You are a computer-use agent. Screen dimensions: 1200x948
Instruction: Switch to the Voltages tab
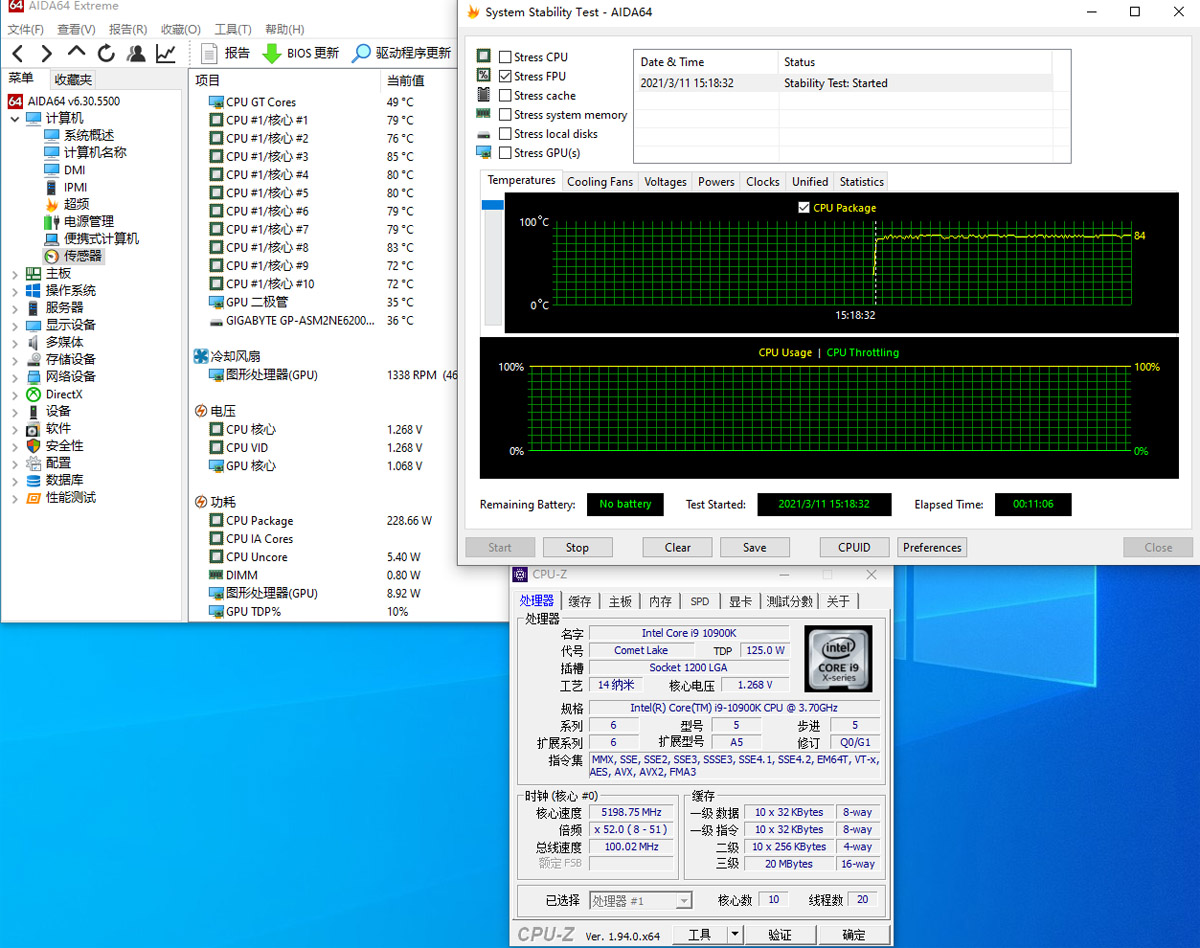[x=665, y=182]
